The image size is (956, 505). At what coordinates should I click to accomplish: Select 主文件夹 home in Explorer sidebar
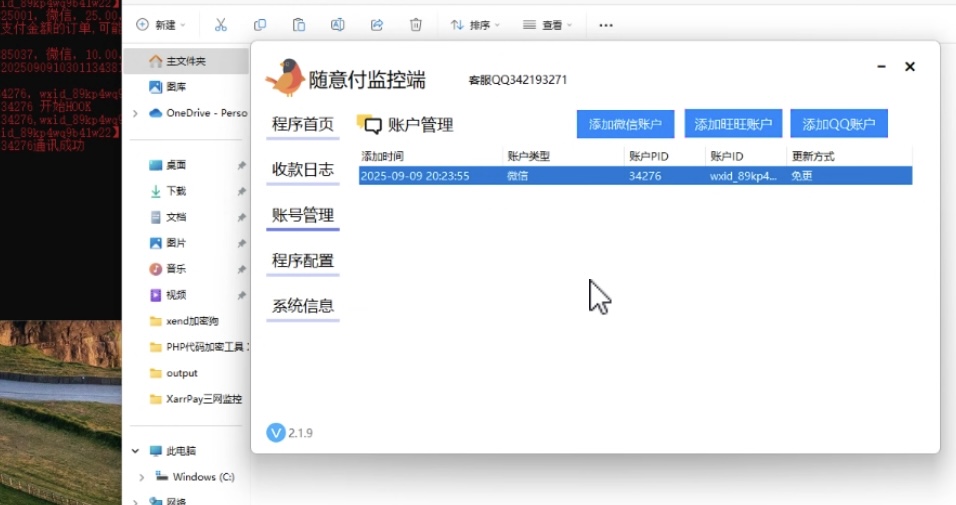tap(185, 61)
